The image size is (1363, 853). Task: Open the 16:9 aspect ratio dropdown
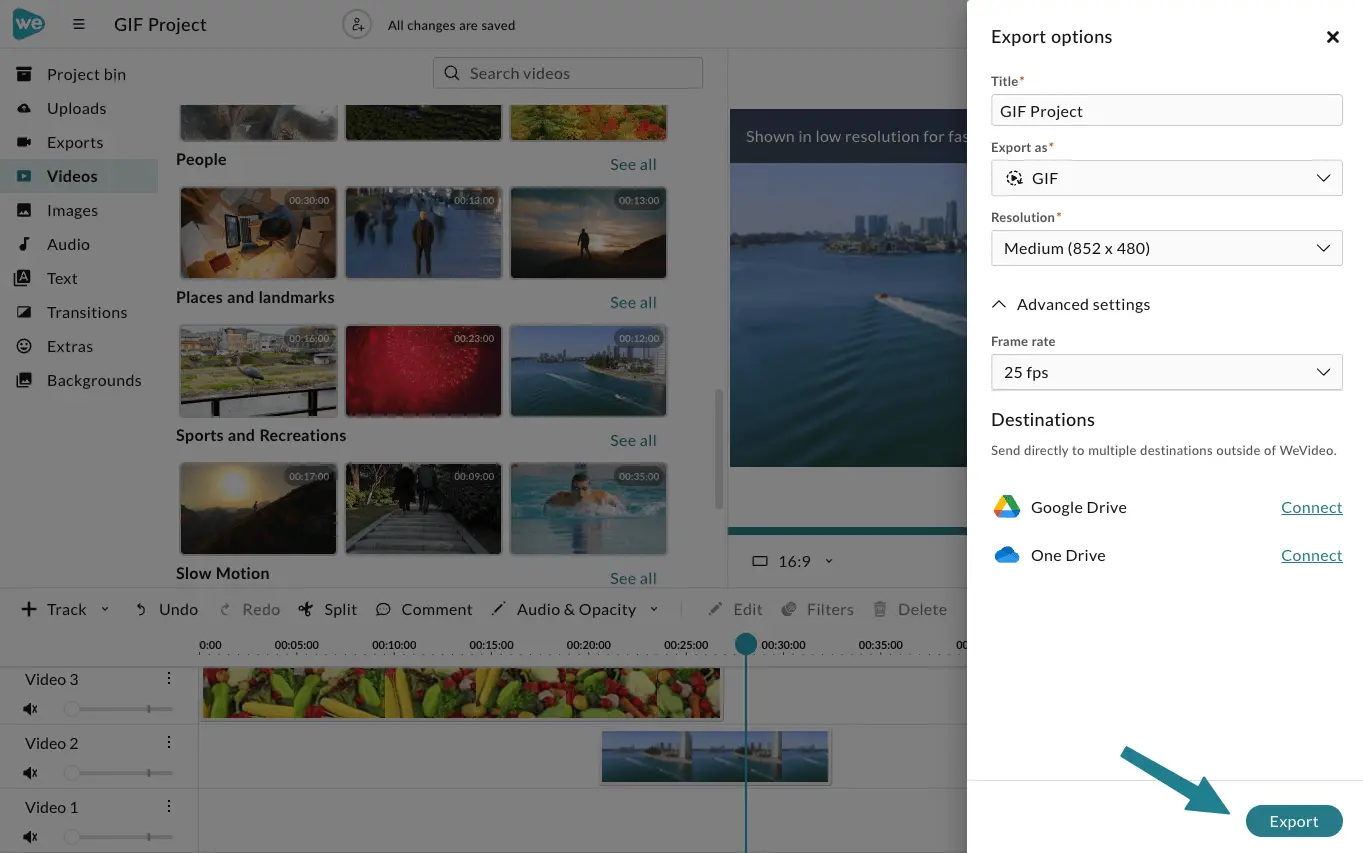[792, 561]
